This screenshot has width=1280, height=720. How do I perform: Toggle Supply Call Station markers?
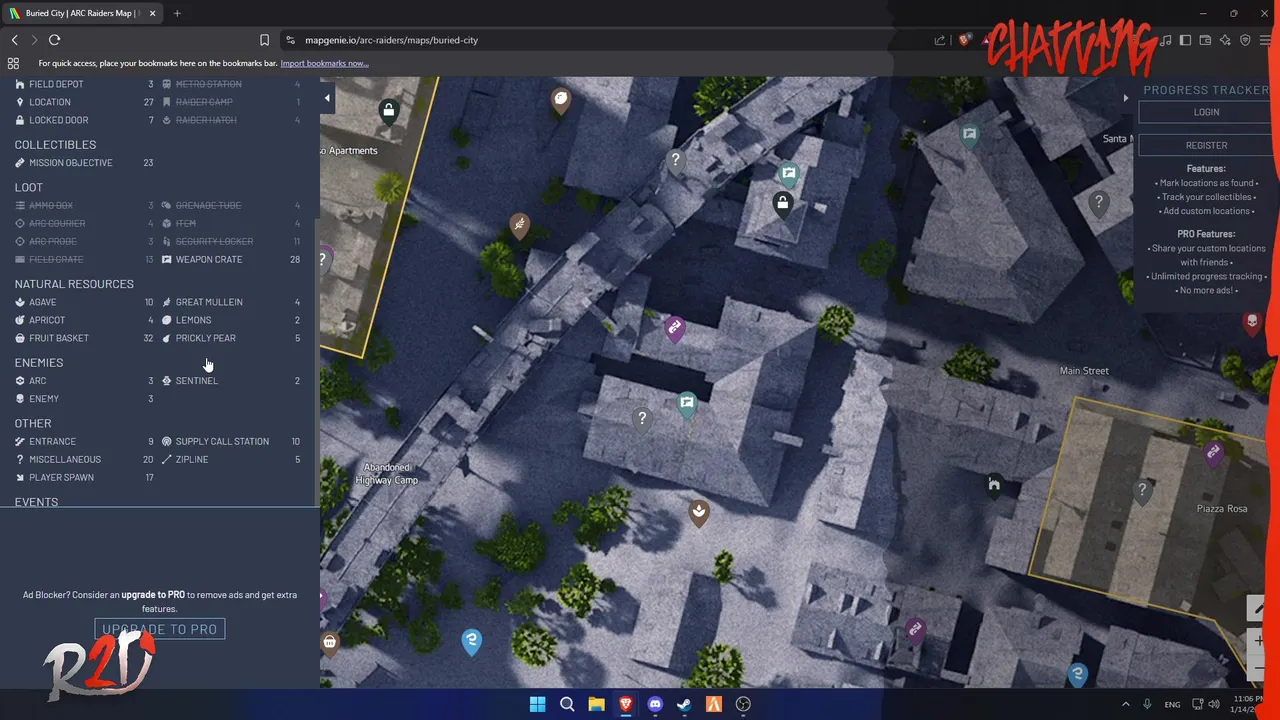pos(231,441)
